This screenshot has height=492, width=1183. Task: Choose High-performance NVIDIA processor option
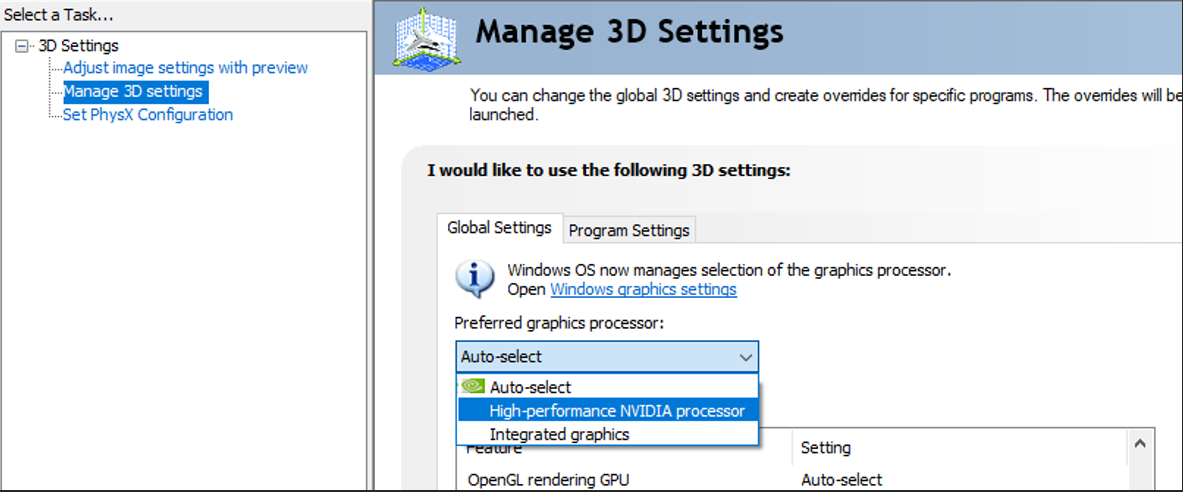tap(607, 411)
